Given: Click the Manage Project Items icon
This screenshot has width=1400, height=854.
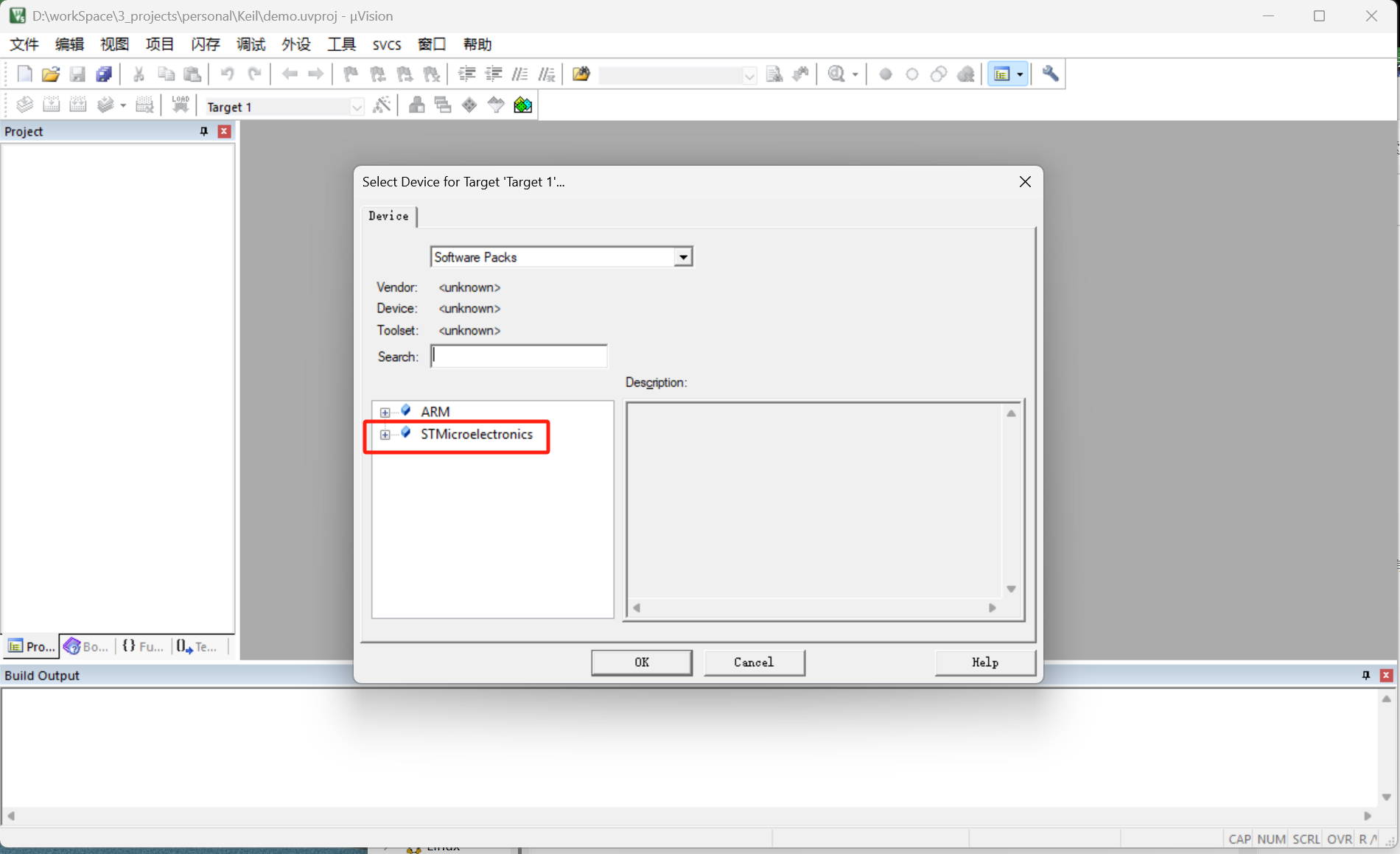Looking at the screenshot, I should tap(416, 105).
